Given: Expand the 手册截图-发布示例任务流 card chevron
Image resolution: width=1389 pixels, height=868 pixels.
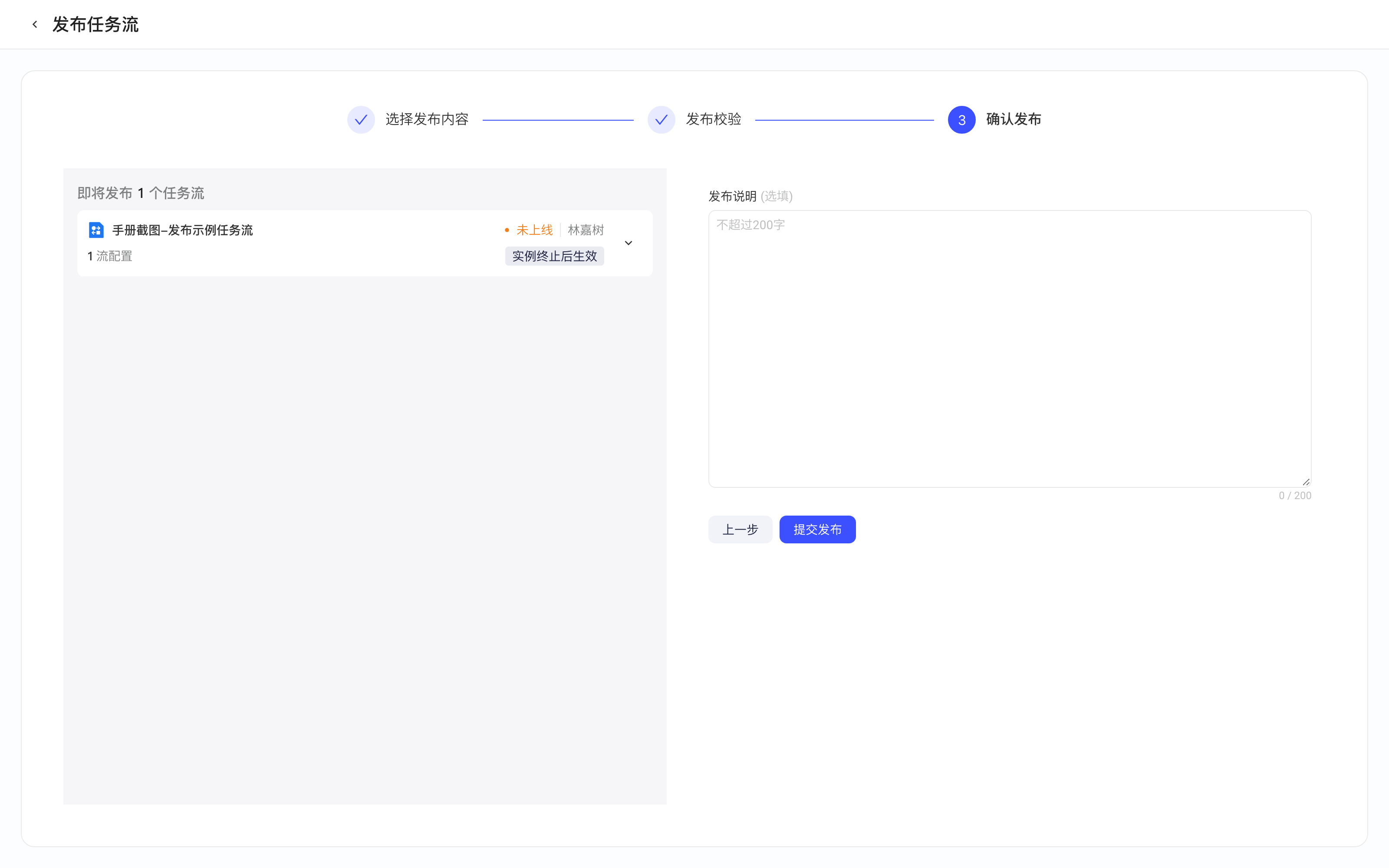Looking at the screenshot, I should 629,243.
